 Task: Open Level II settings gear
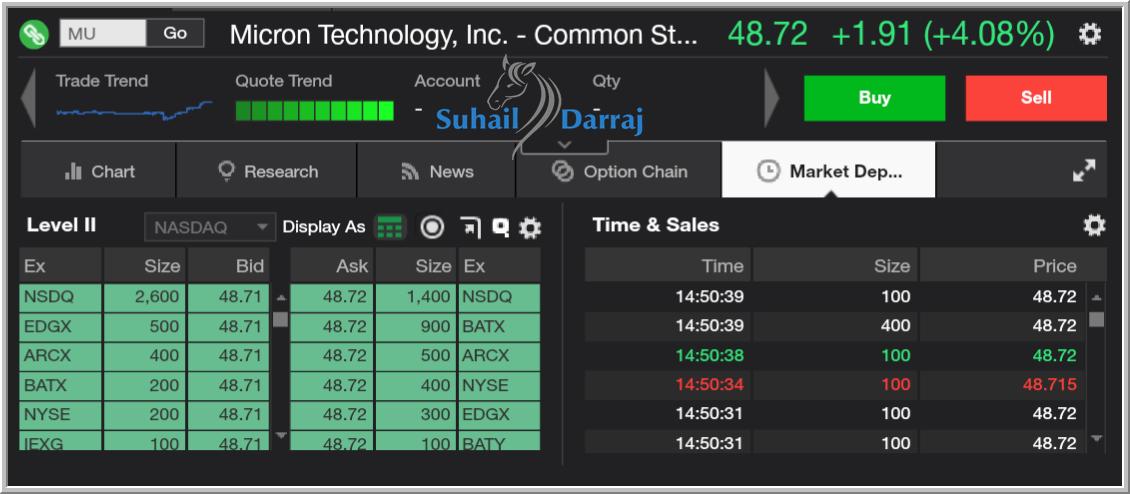530,228
